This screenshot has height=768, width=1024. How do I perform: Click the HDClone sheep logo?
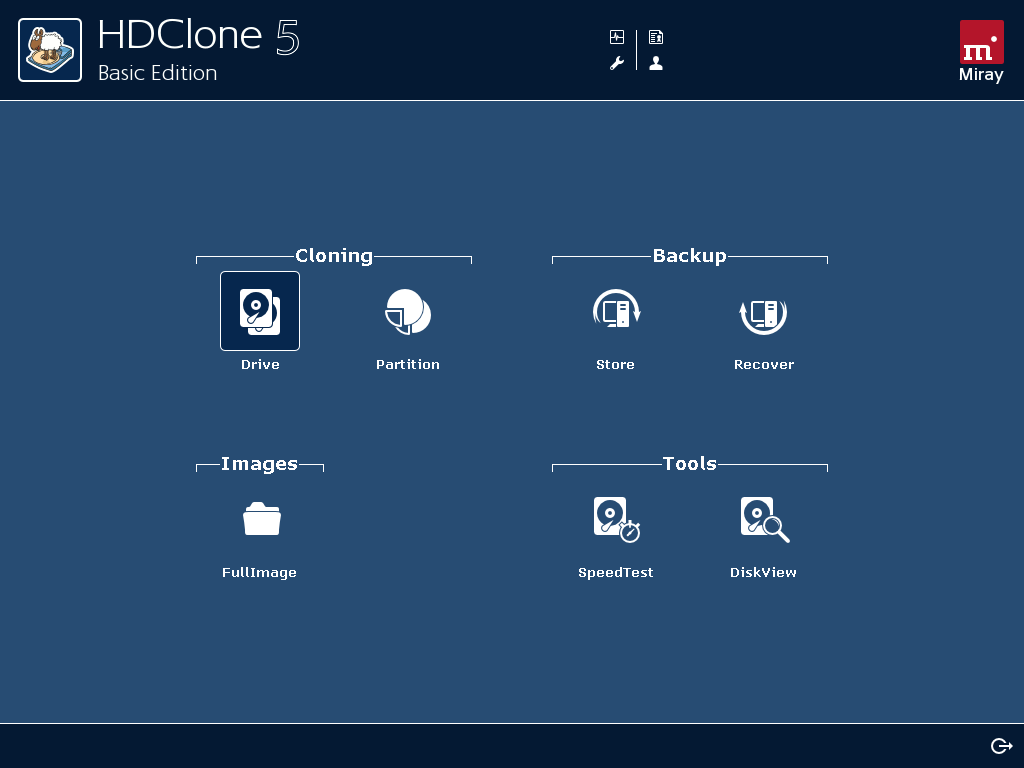click(x=50, y=50)
